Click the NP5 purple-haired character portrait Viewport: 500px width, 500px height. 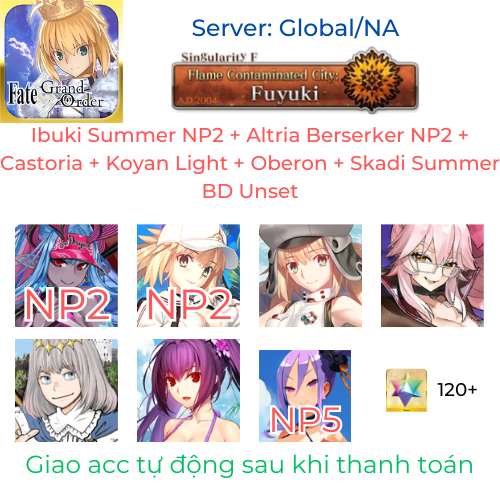(305, 396)
